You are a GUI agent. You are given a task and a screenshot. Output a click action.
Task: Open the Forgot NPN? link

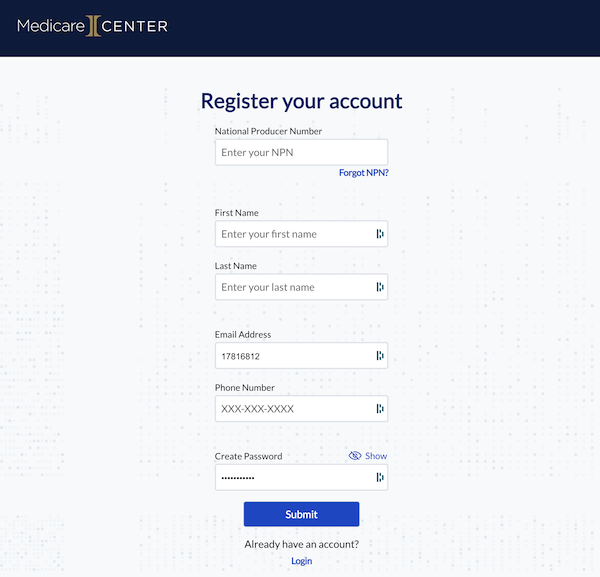[x=363, y=173]
